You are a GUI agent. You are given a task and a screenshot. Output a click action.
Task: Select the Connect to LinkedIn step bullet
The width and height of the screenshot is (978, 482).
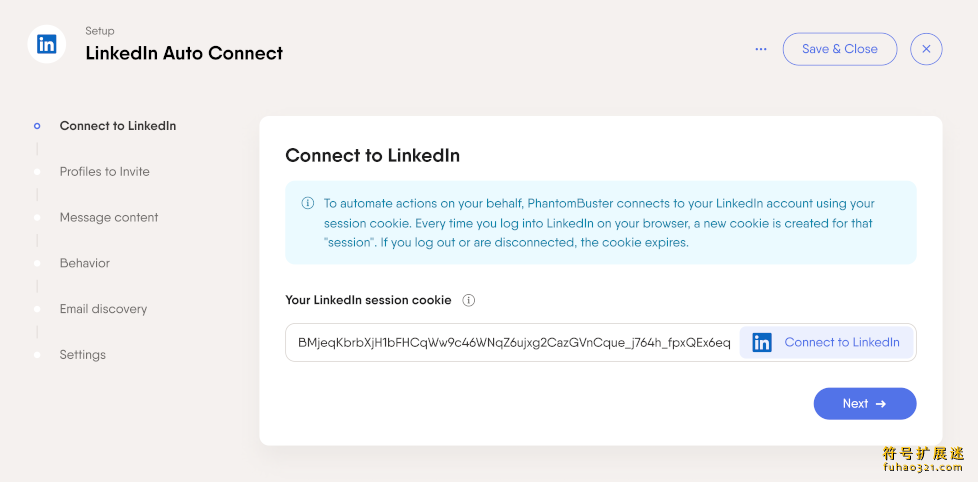pyautogui.click(x=37, y=126)
